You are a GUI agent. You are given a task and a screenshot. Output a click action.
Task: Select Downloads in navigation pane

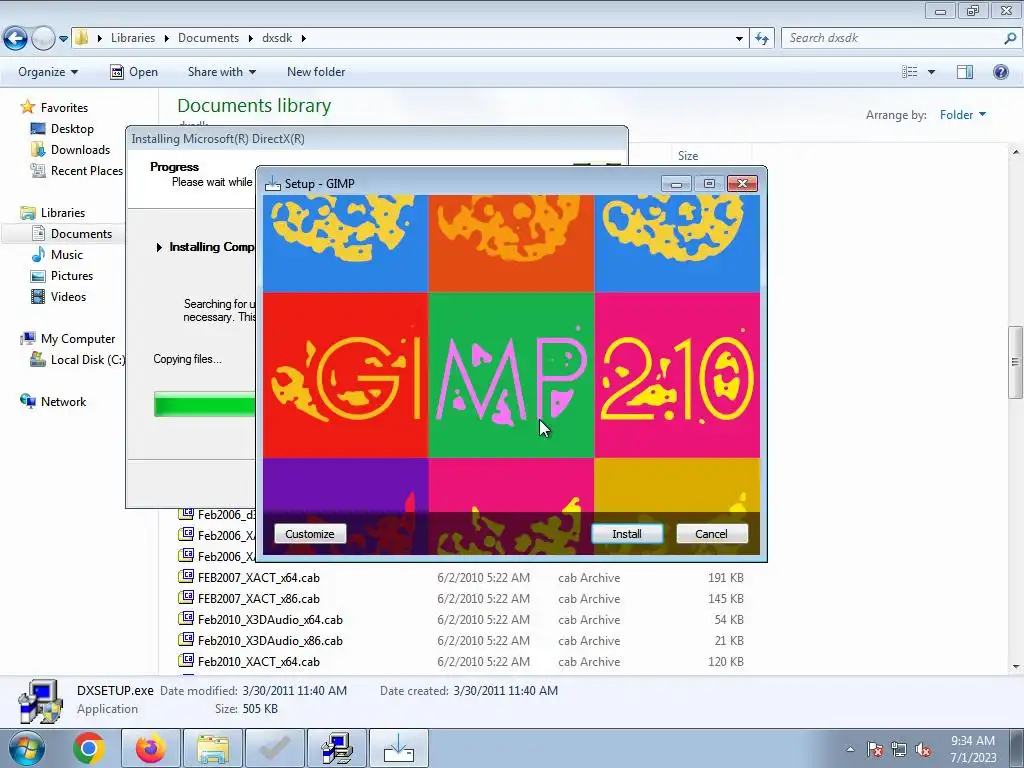click(80, 150)
